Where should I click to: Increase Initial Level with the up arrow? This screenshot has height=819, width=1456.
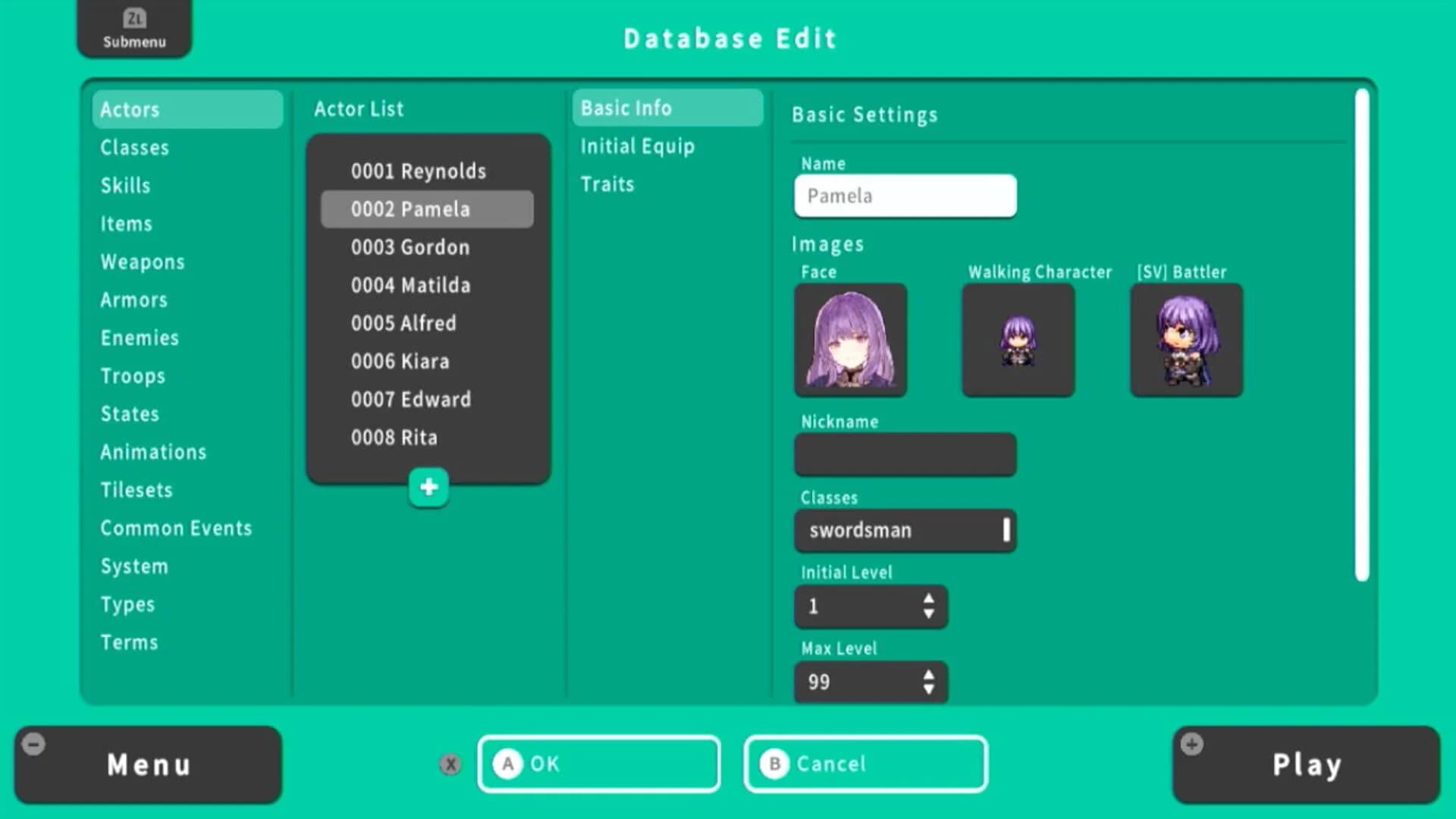click(x=929, y=600)
